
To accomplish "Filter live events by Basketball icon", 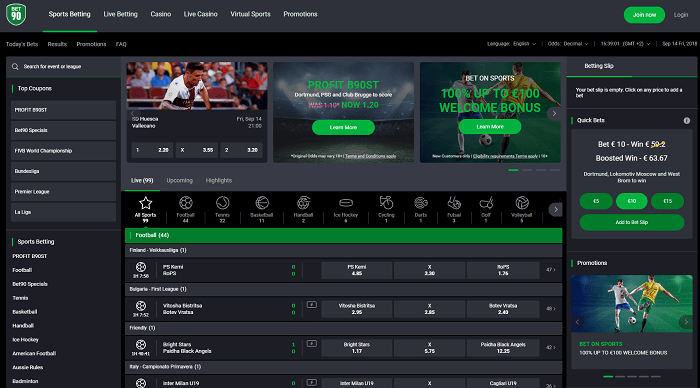I will tap(262, 203).
